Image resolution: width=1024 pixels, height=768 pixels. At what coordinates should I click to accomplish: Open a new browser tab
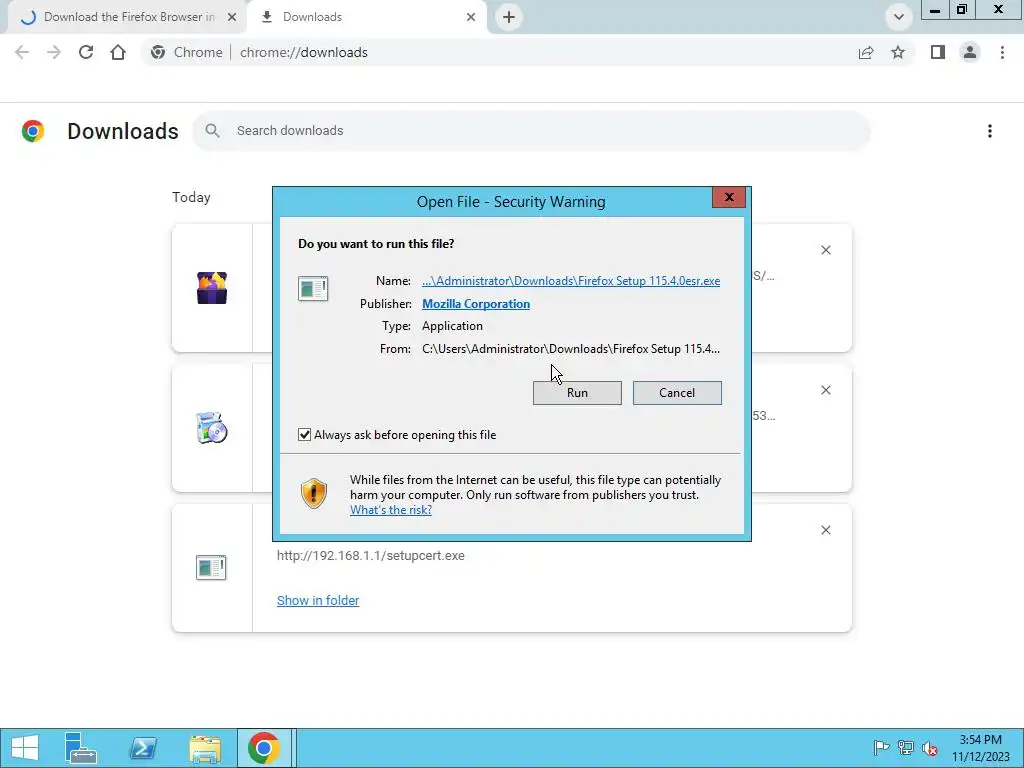point(509,17)
